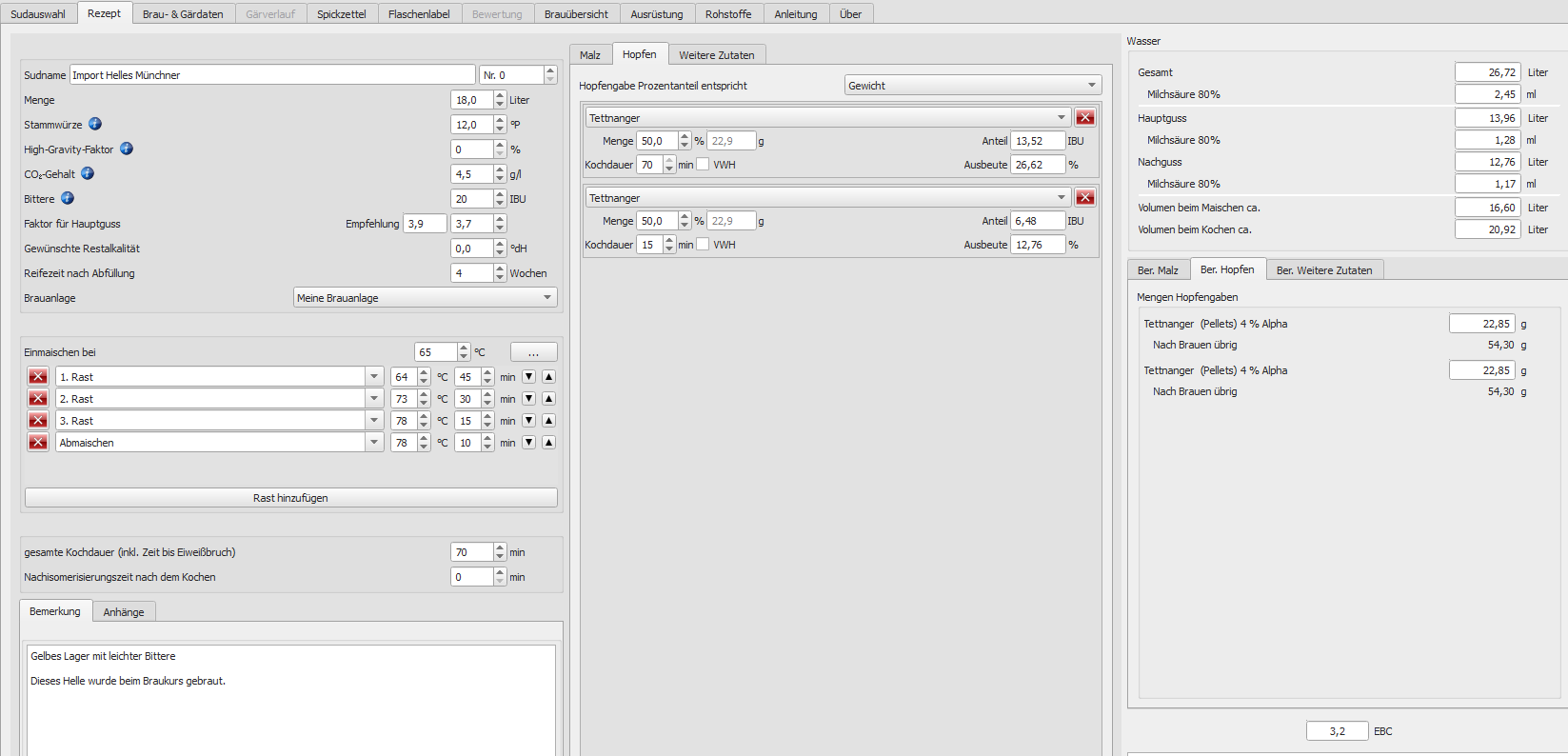Click the ellipsis button beside Einmaischen temperature
Viewport: 1568px width, 756px height.
click(533, 352)
